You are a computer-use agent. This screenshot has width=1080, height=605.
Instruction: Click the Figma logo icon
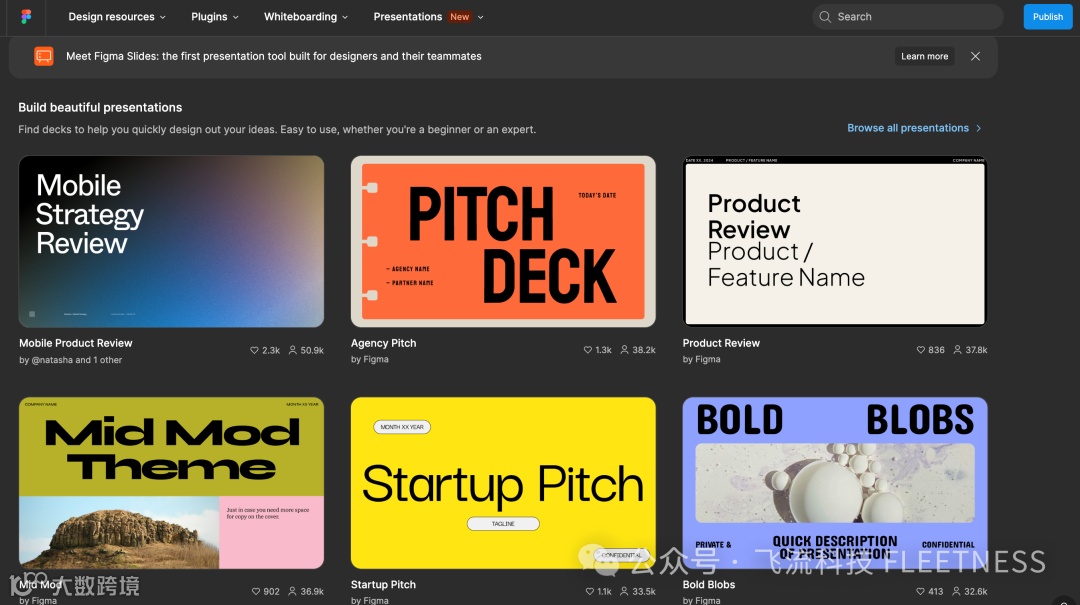[25, 17]
